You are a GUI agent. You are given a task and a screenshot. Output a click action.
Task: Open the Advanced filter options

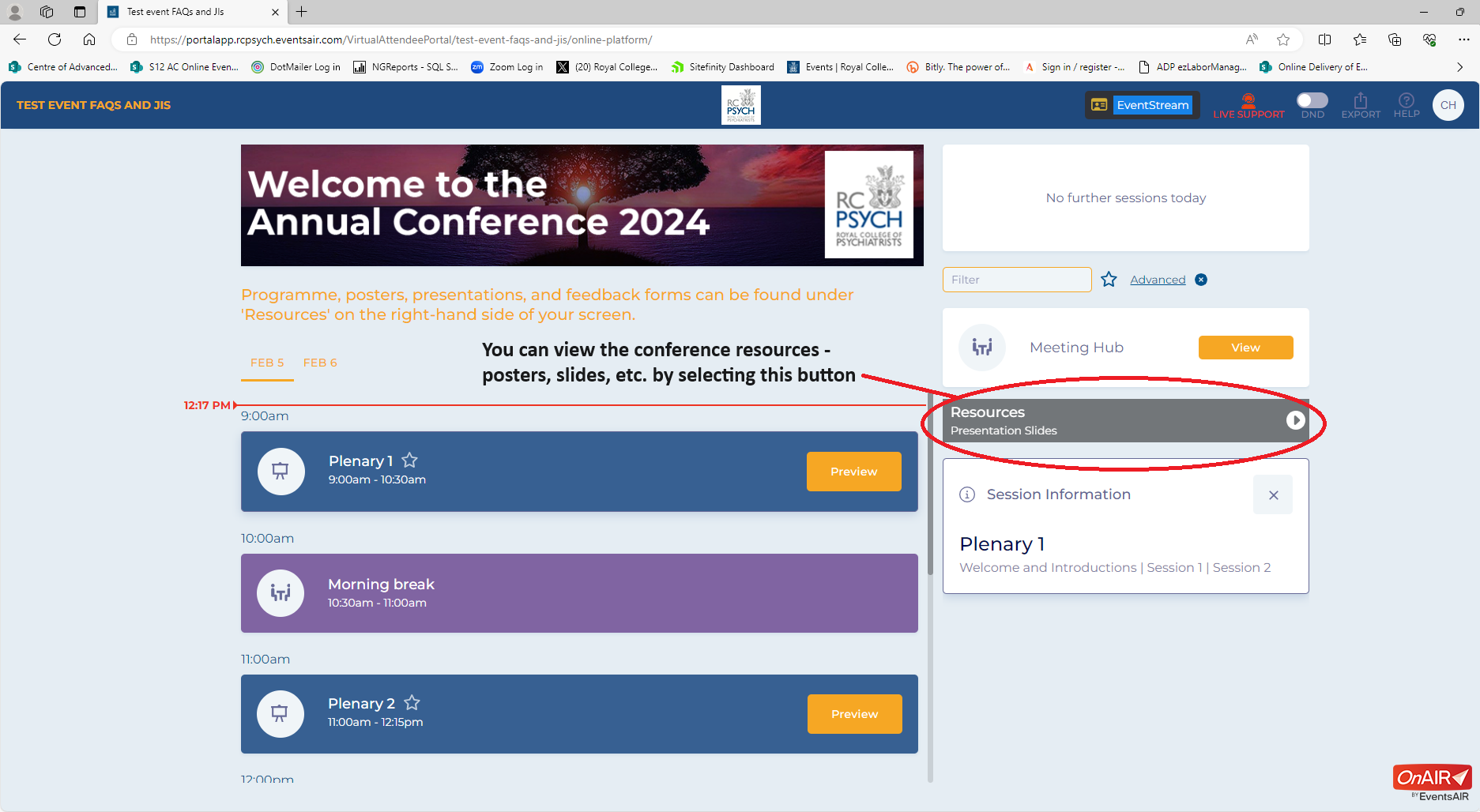1158,280
